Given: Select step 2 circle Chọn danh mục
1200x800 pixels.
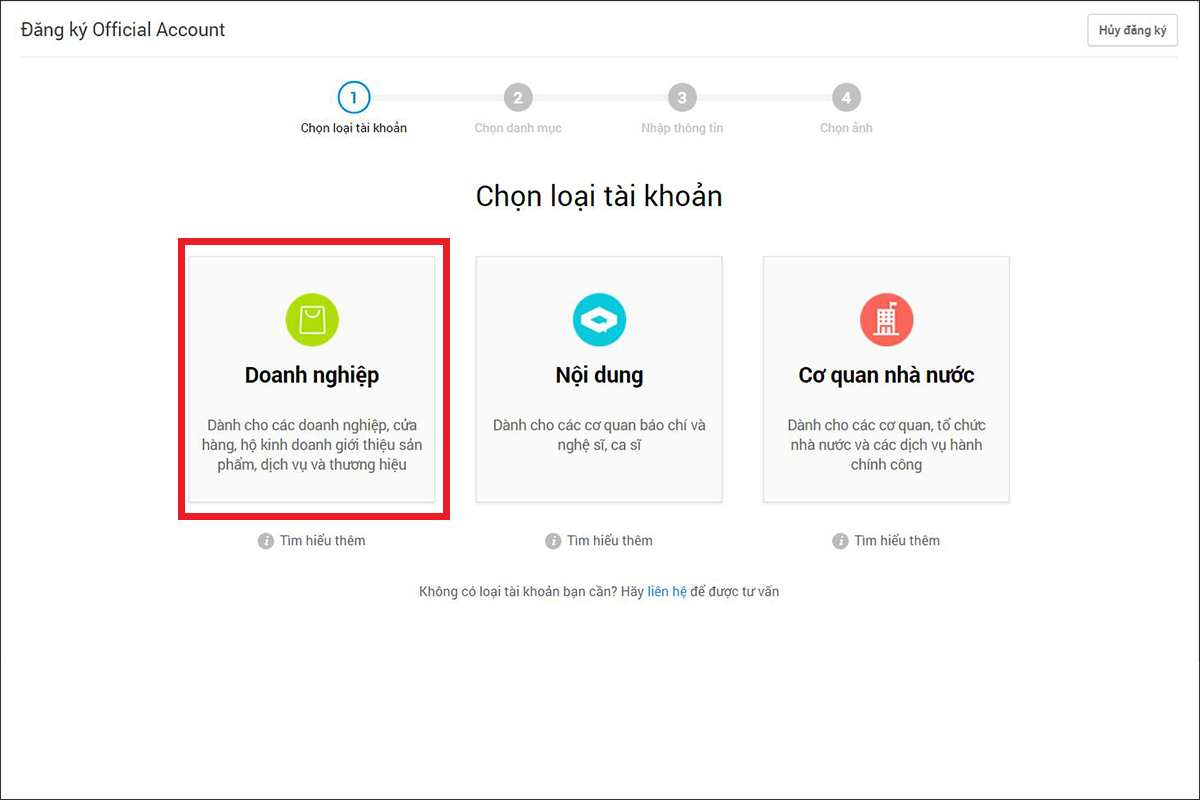Looking at the screenshot, I should 518,98.
